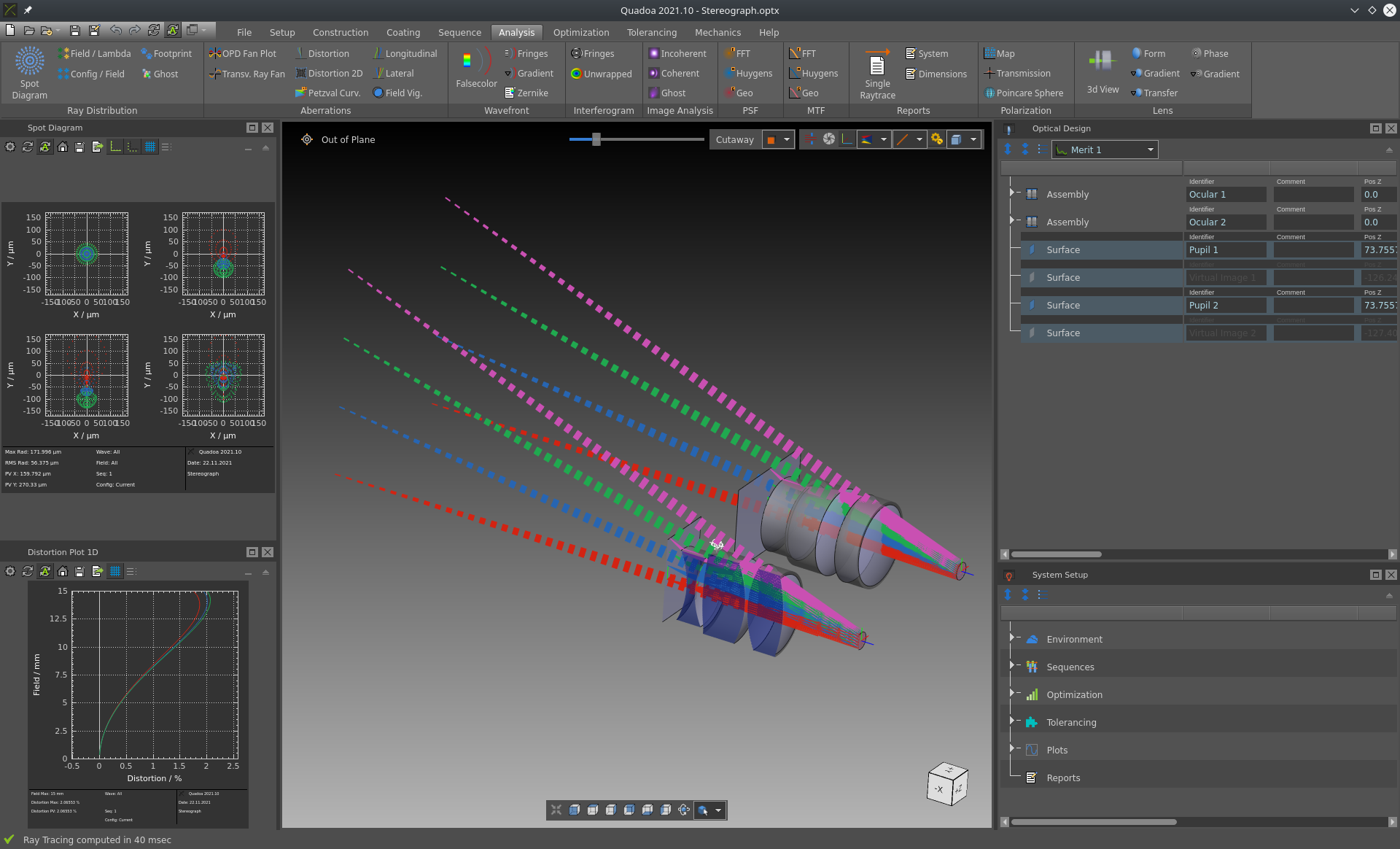The height and width of the screenshot is (849, 1400).
Task: Open OPD Fan Plot aberration
Action: [243, 53]
